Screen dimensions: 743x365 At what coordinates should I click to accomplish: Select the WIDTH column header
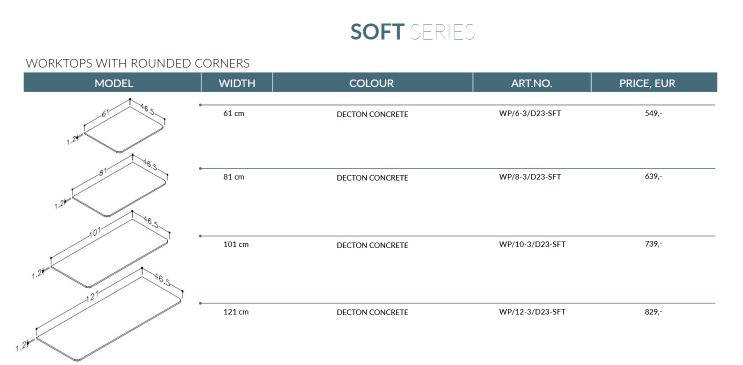pyautogui.click(x=237, y=83)
